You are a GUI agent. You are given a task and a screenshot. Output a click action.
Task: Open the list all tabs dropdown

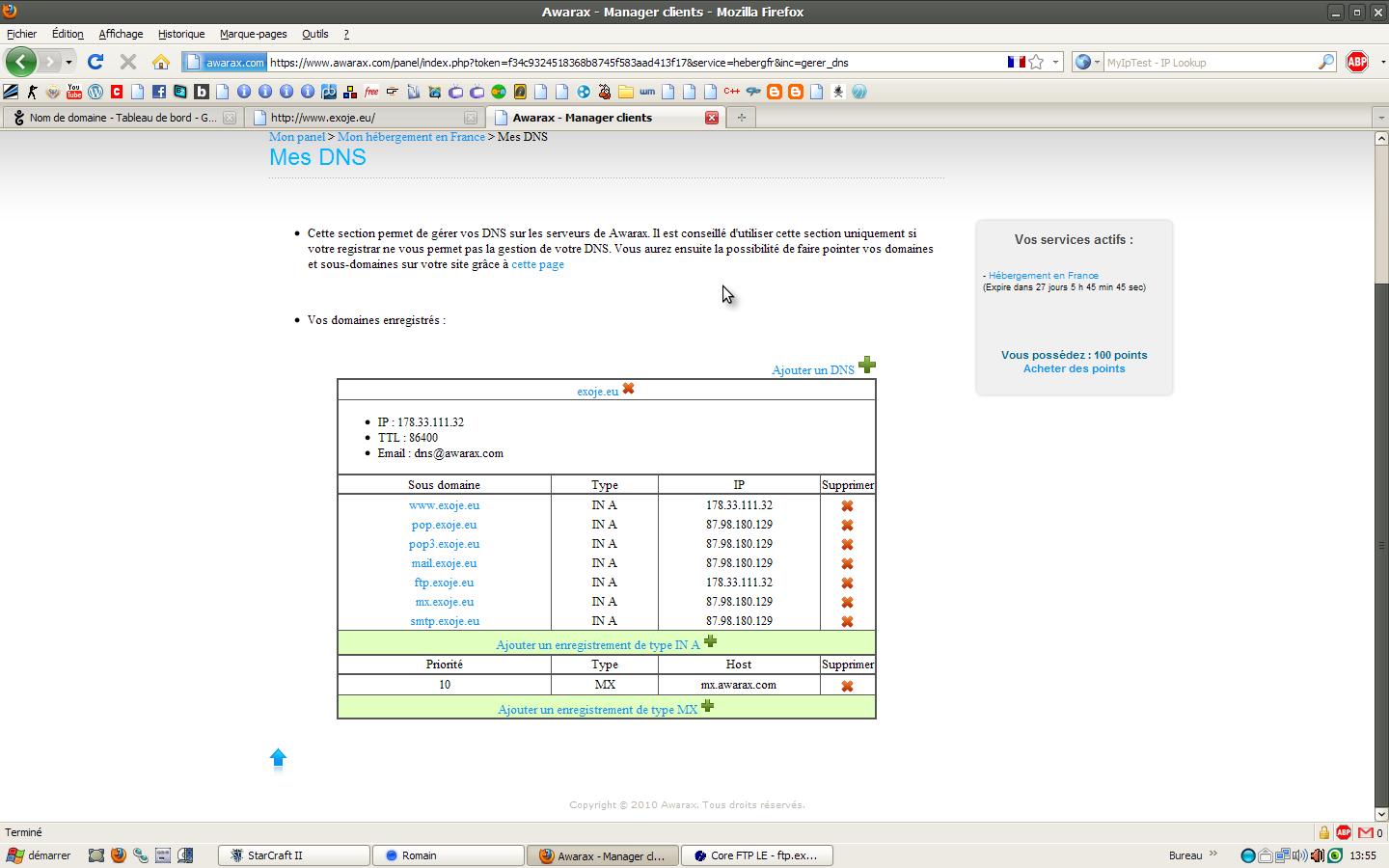click(x=1380, y=118)
